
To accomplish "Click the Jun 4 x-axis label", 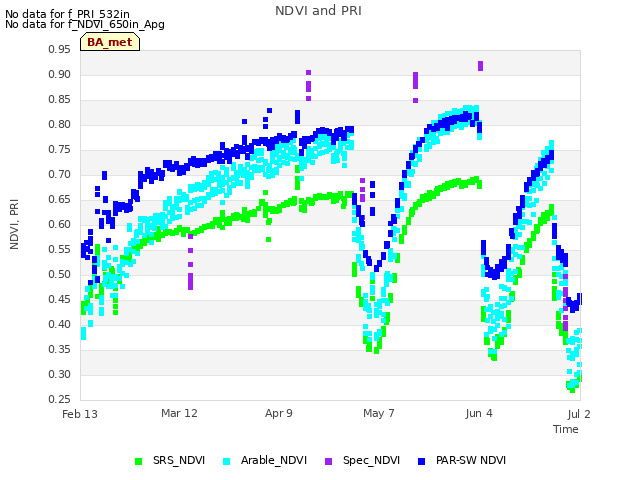I will point(479,413).
